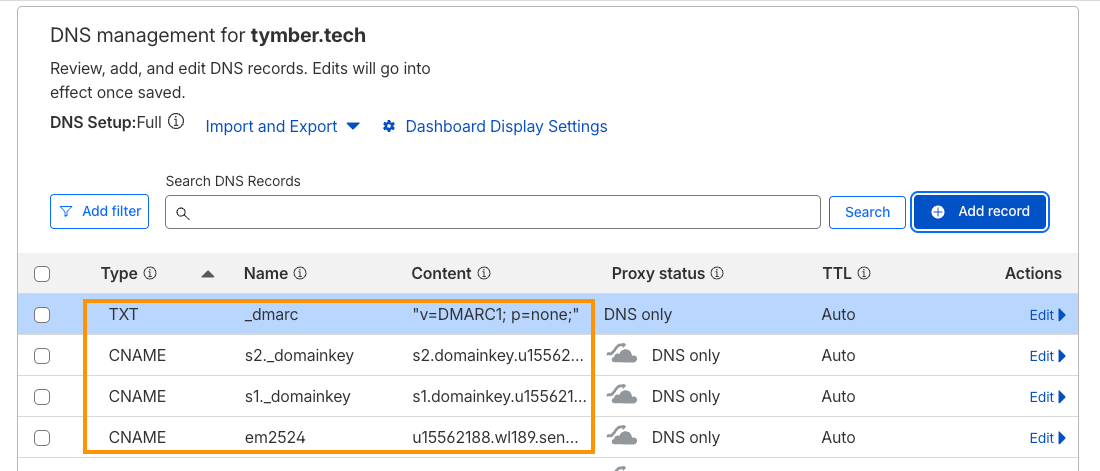
Task: Click the info icon beside Content header
Action: click(484, 273)
